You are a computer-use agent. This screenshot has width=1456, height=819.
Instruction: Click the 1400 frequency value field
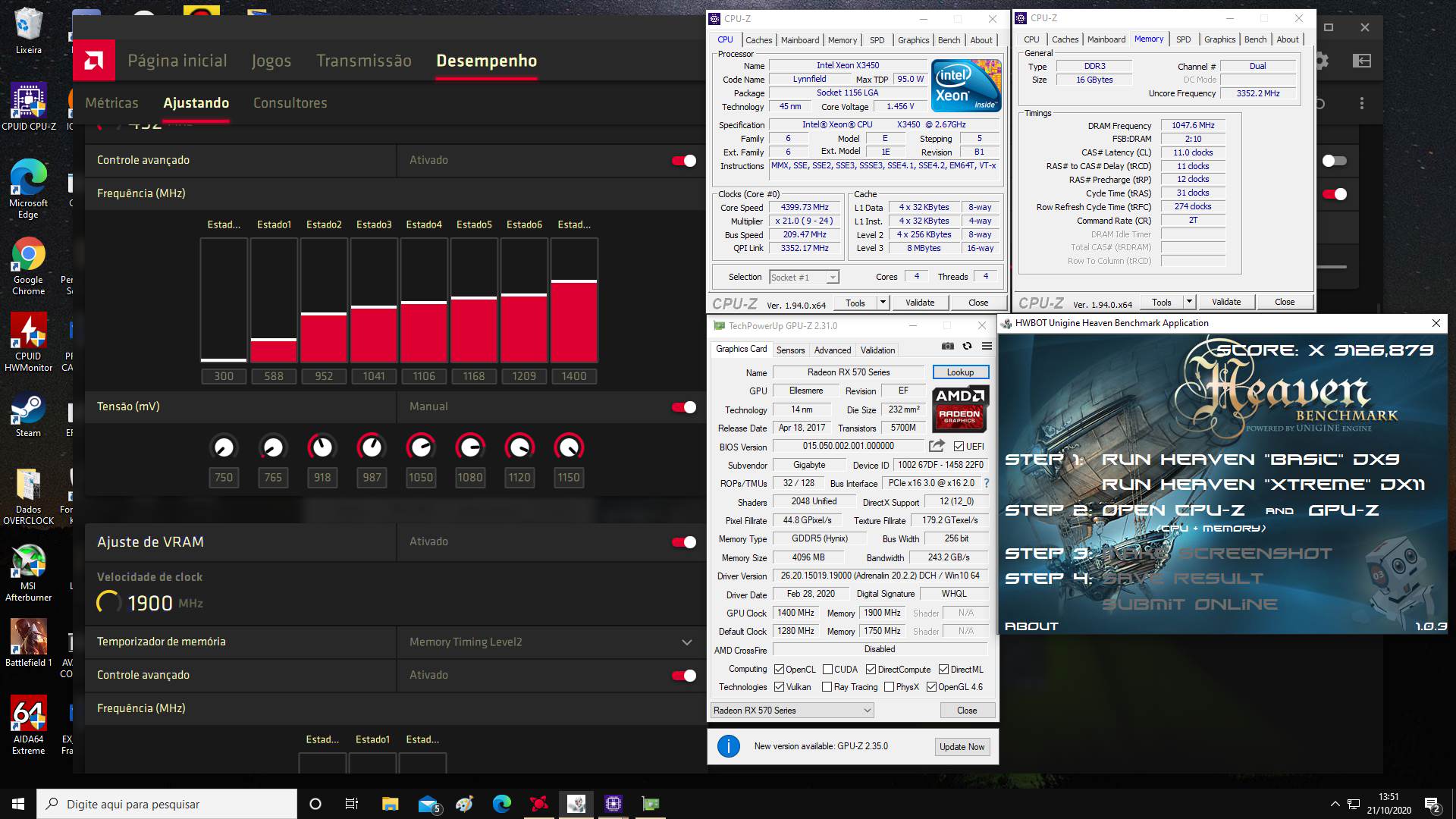tap(574, 376)
